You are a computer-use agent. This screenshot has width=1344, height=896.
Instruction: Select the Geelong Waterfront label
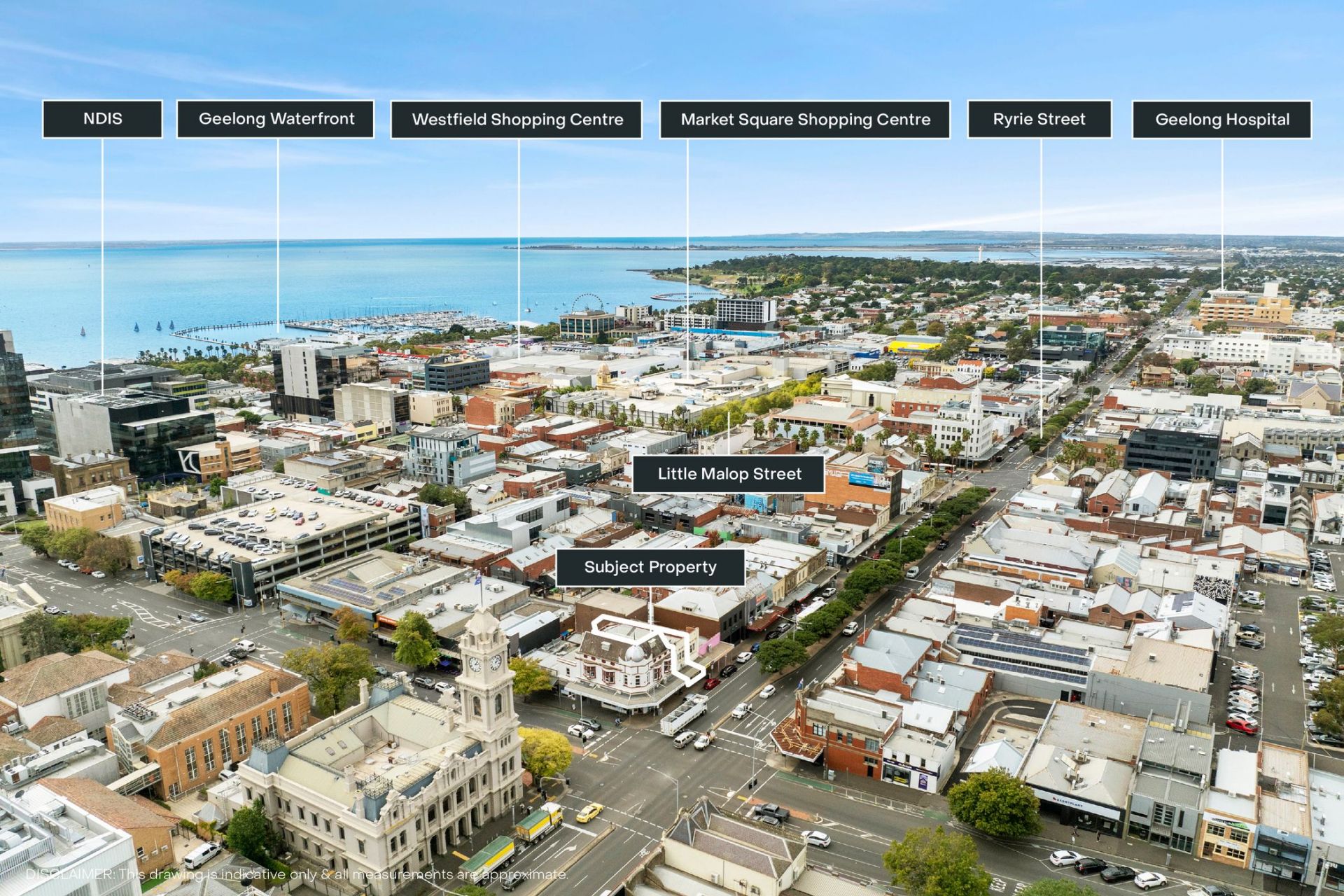[x=276, y=119]
